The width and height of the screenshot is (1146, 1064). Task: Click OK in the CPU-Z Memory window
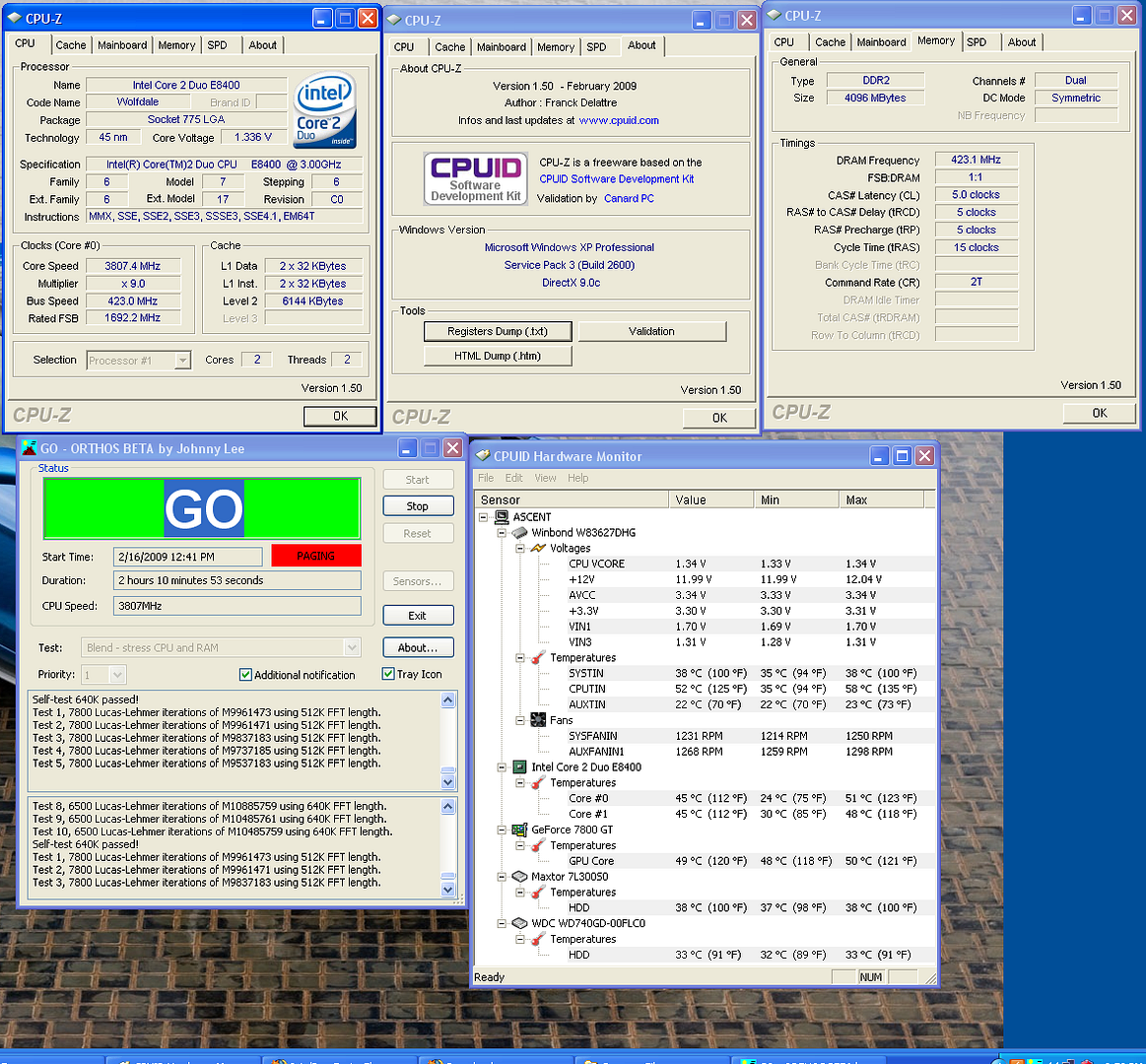[1100, 413]
